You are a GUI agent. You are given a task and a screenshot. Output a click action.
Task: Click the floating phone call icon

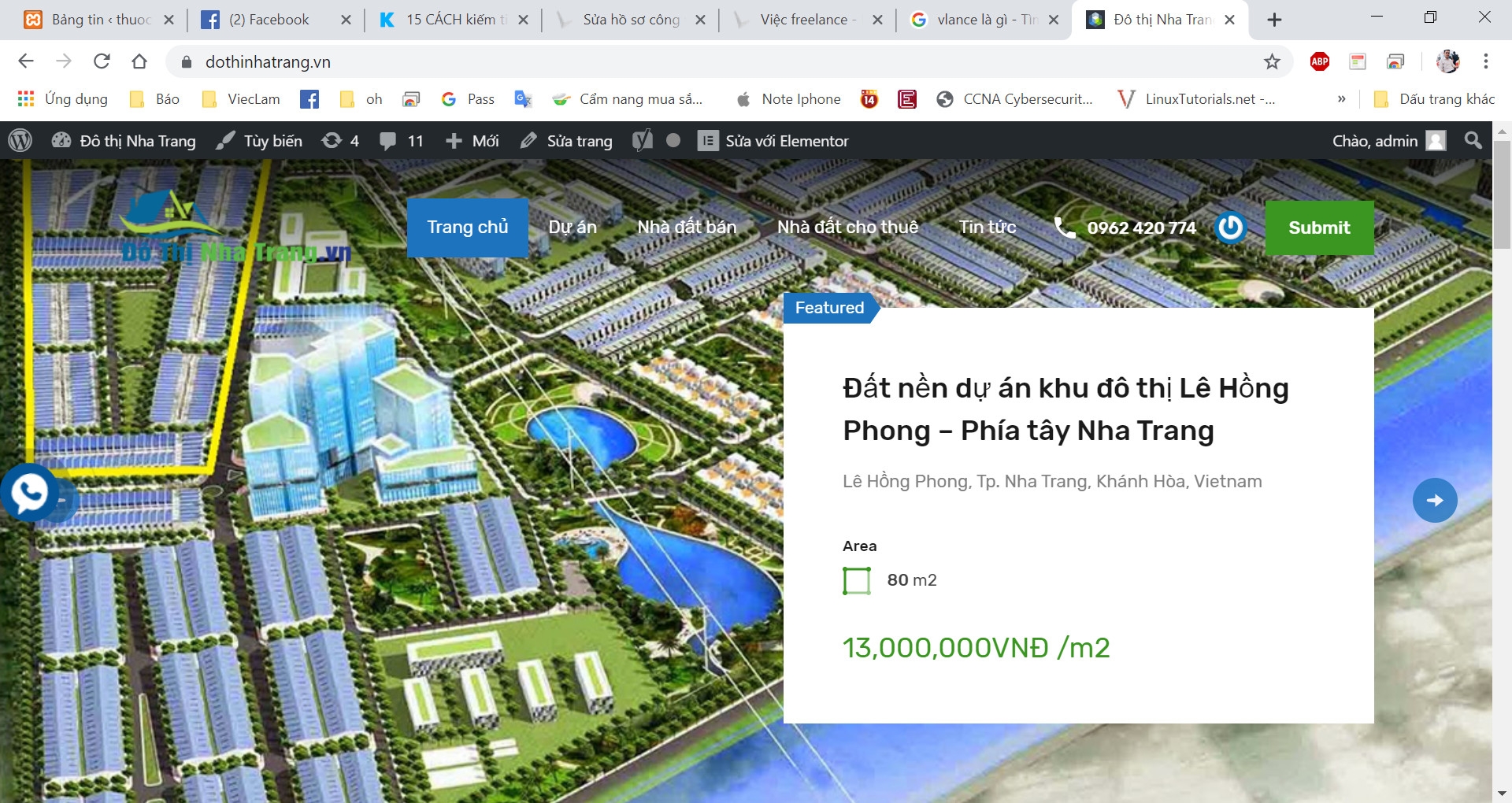click(30, 494)
